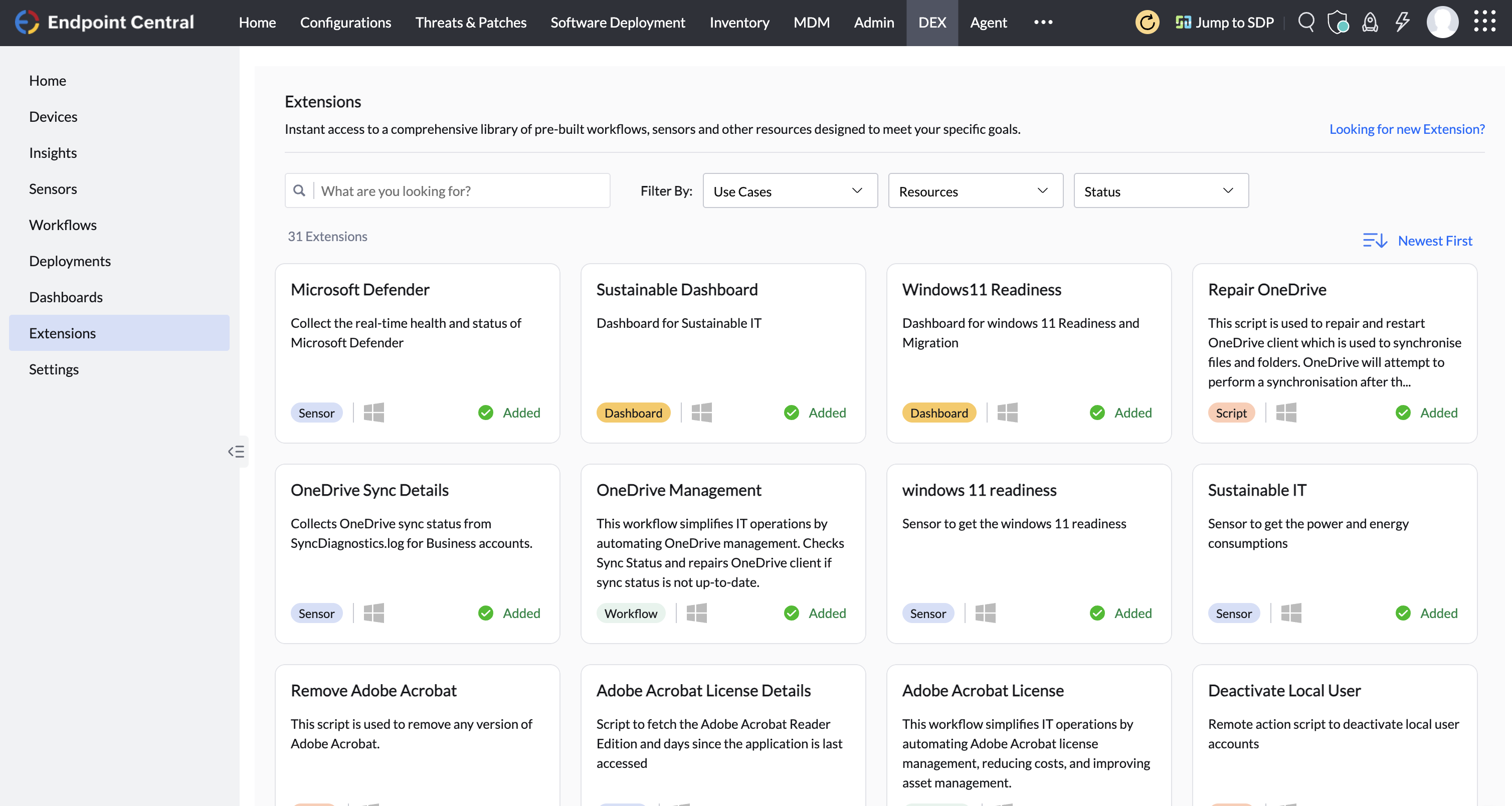
Task: Open the Status filter dropdown
Action: point(1161,191)
